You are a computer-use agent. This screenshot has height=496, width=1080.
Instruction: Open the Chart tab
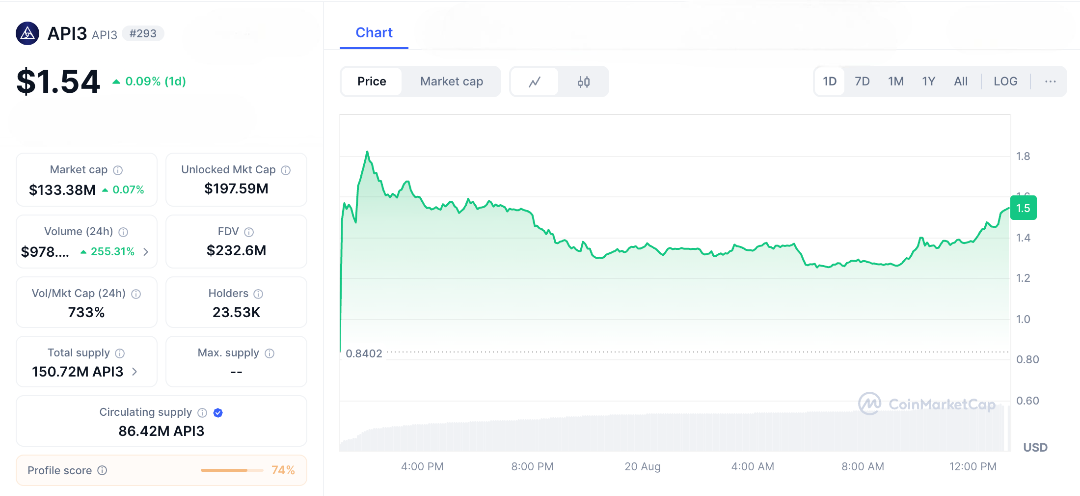pos(374,32)
